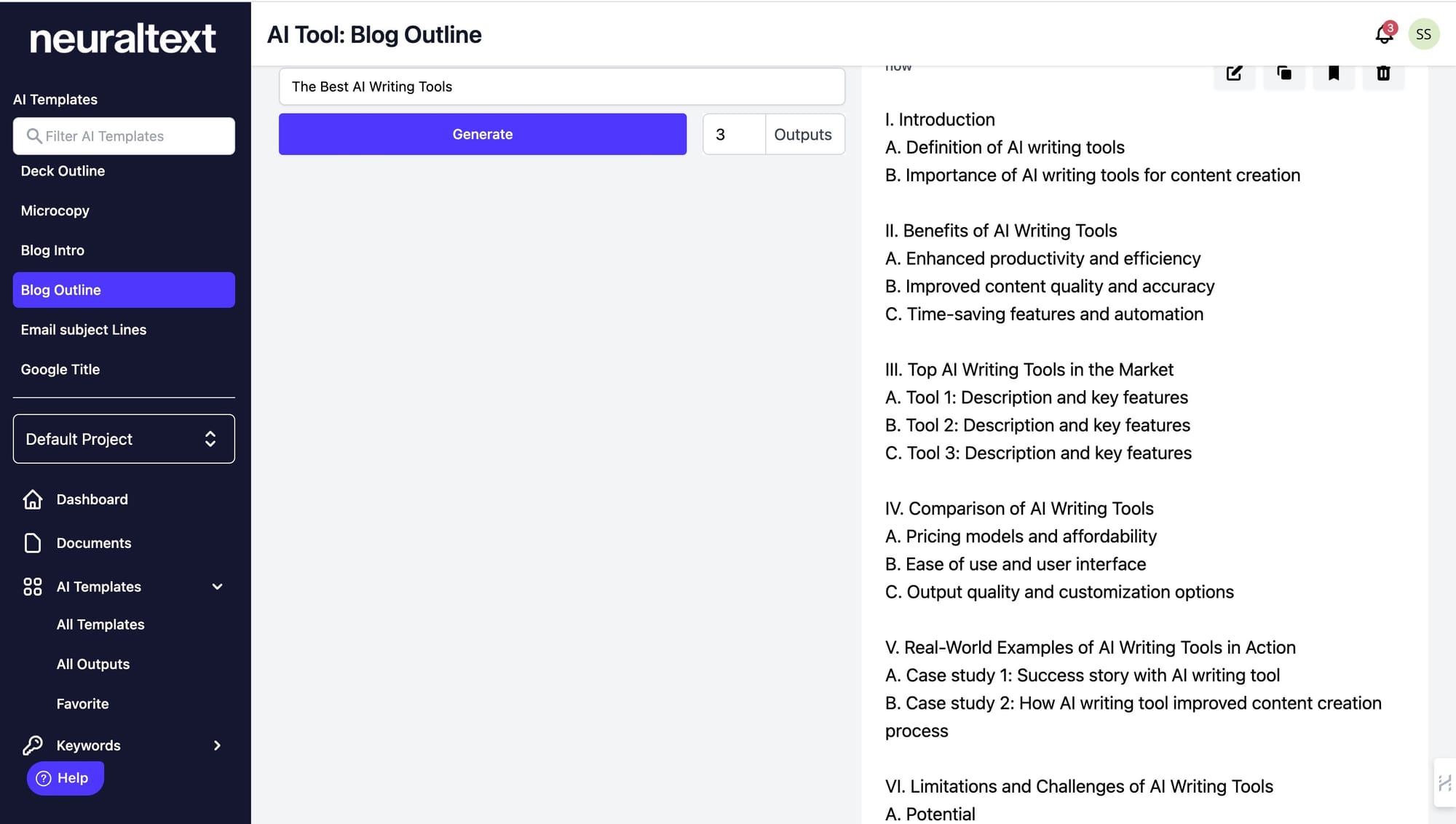Click the Favorite sidebar link
The image size is (1456, 824).
click(82, 703)
